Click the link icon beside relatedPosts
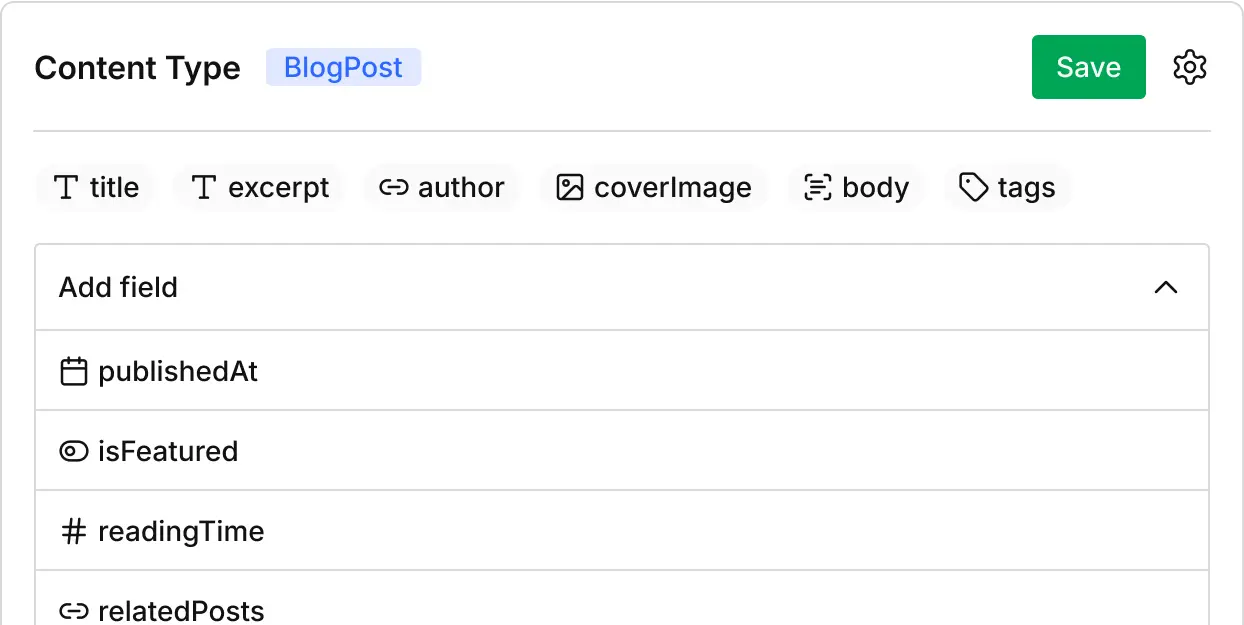 coord(74,611)
